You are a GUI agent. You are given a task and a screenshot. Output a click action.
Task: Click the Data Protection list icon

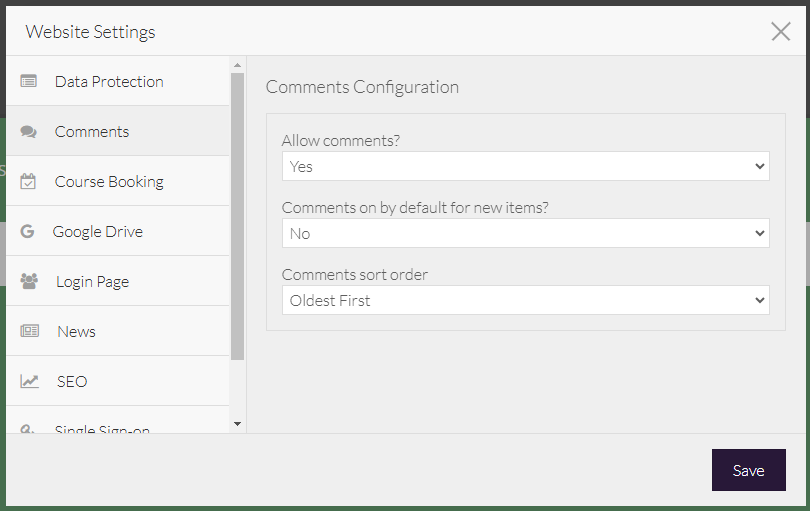29,81
